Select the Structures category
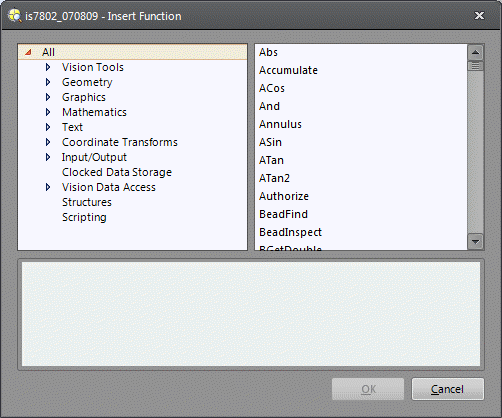 [x=87, y=202]
